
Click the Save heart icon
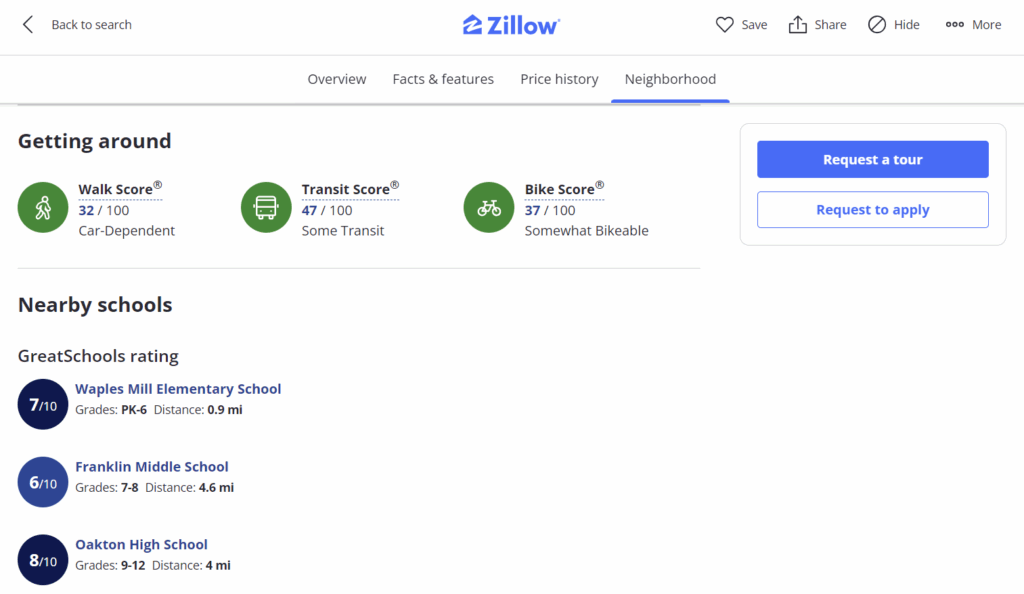coord(725,25)
